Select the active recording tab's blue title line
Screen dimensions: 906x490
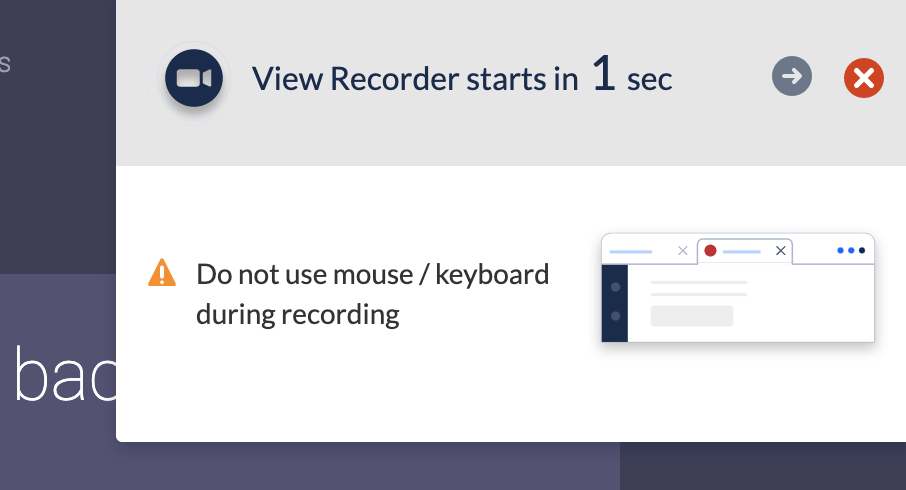(742, 251)
